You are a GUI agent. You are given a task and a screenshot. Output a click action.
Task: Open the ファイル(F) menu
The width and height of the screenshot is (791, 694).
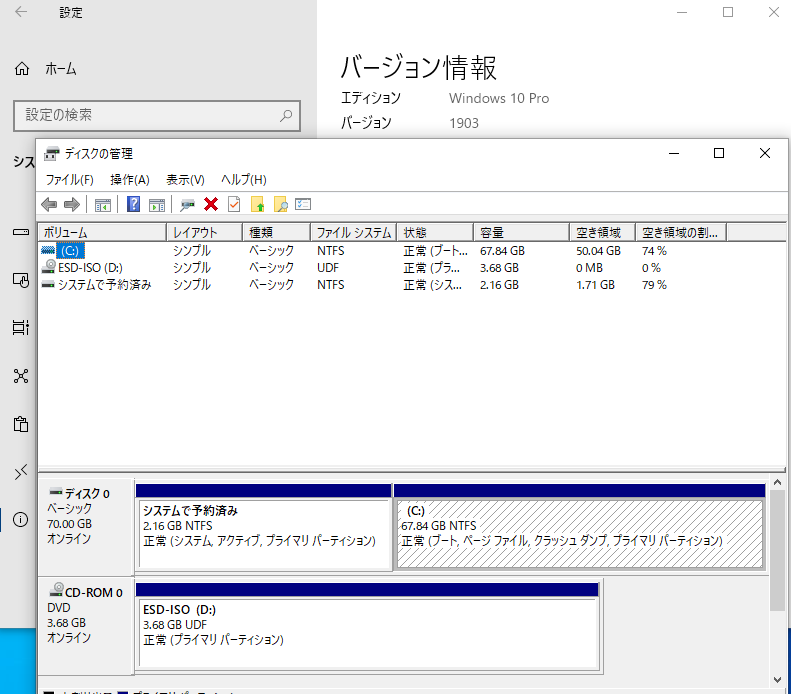click(x=70, y=180)
